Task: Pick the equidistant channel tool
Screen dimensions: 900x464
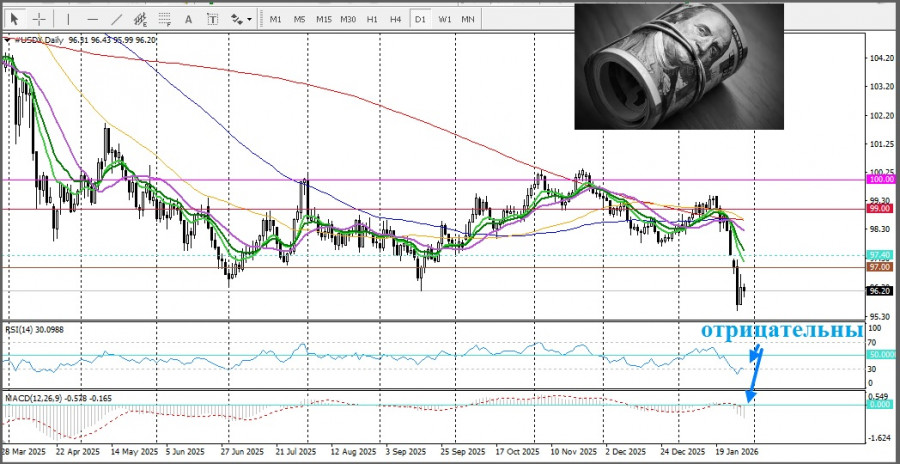Action: (x=143, y=19)
